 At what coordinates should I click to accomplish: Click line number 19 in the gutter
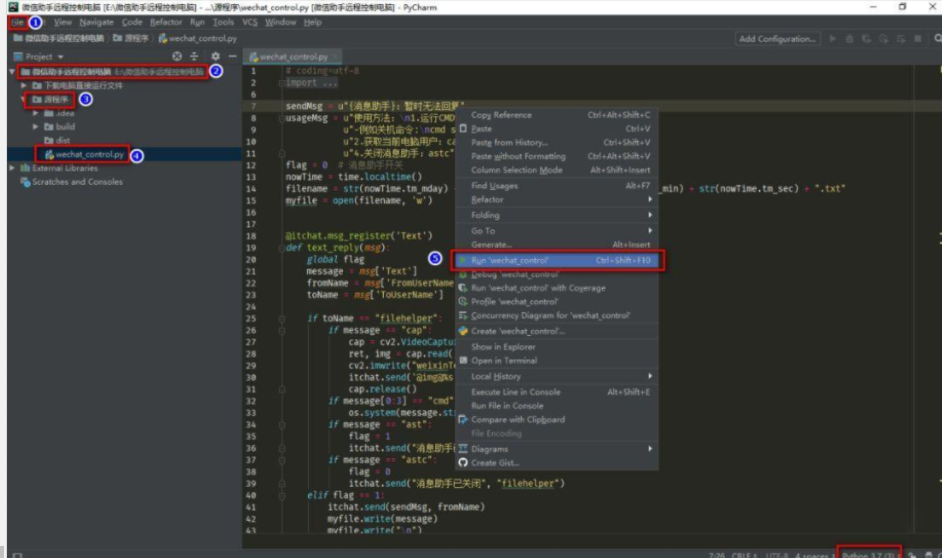251,247
